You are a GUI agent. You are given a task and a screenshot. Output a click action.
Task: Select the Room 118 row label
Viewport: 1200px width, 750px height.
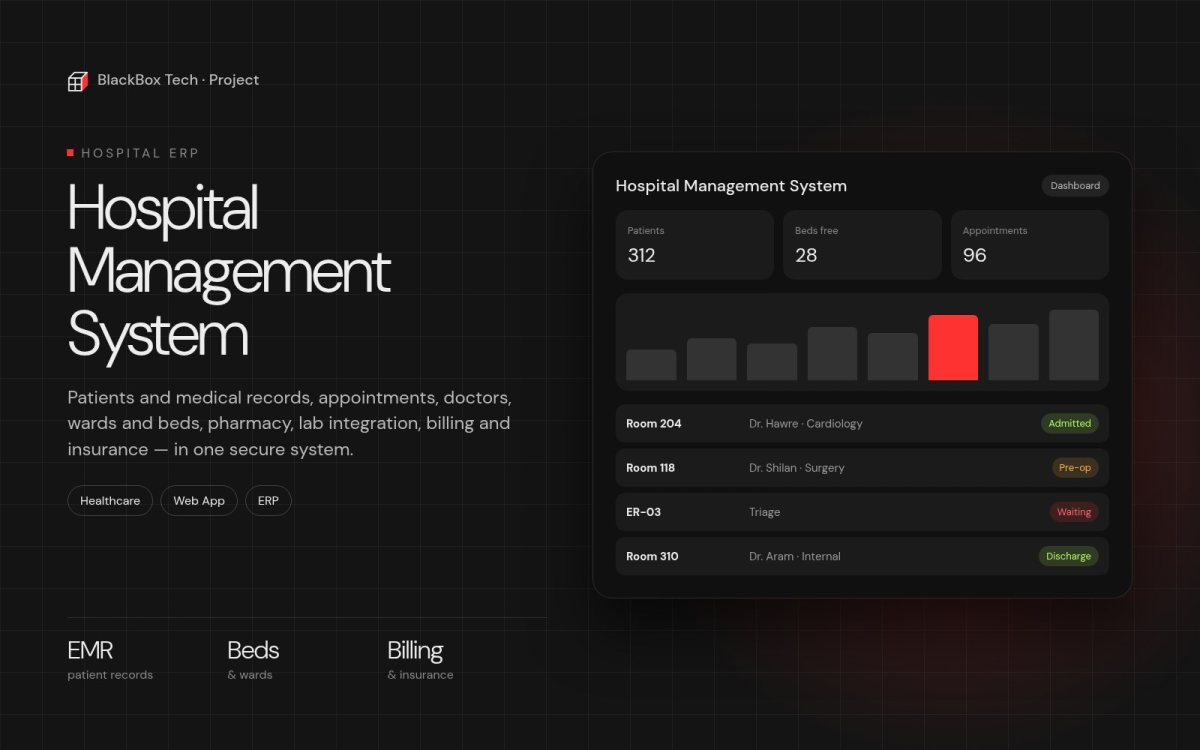click(651, 468)
